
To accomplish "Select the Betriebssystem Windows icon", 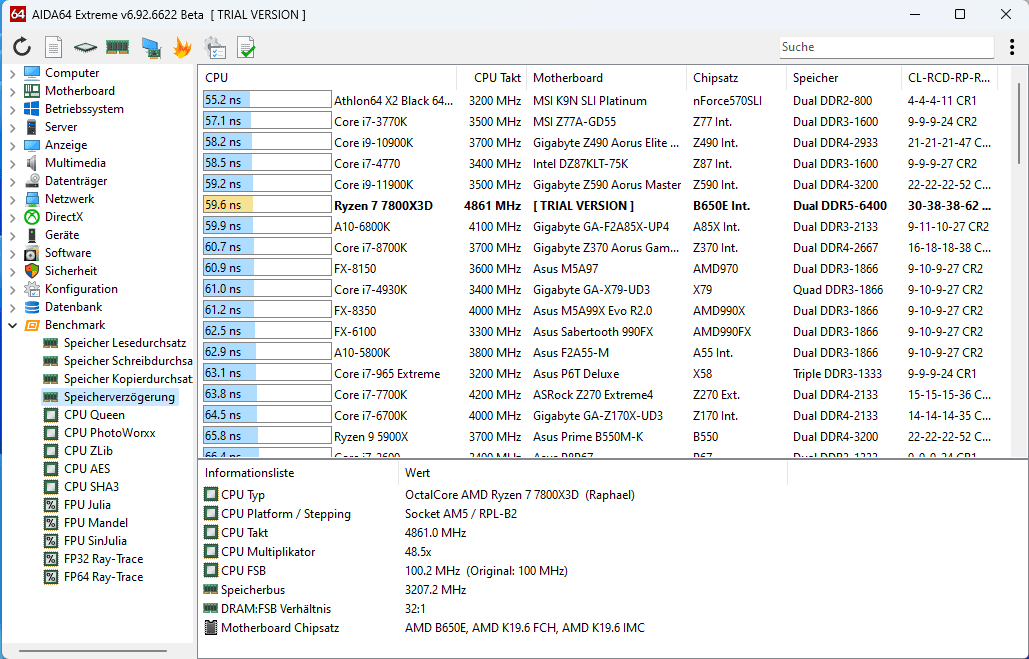I will coord(32,109).
